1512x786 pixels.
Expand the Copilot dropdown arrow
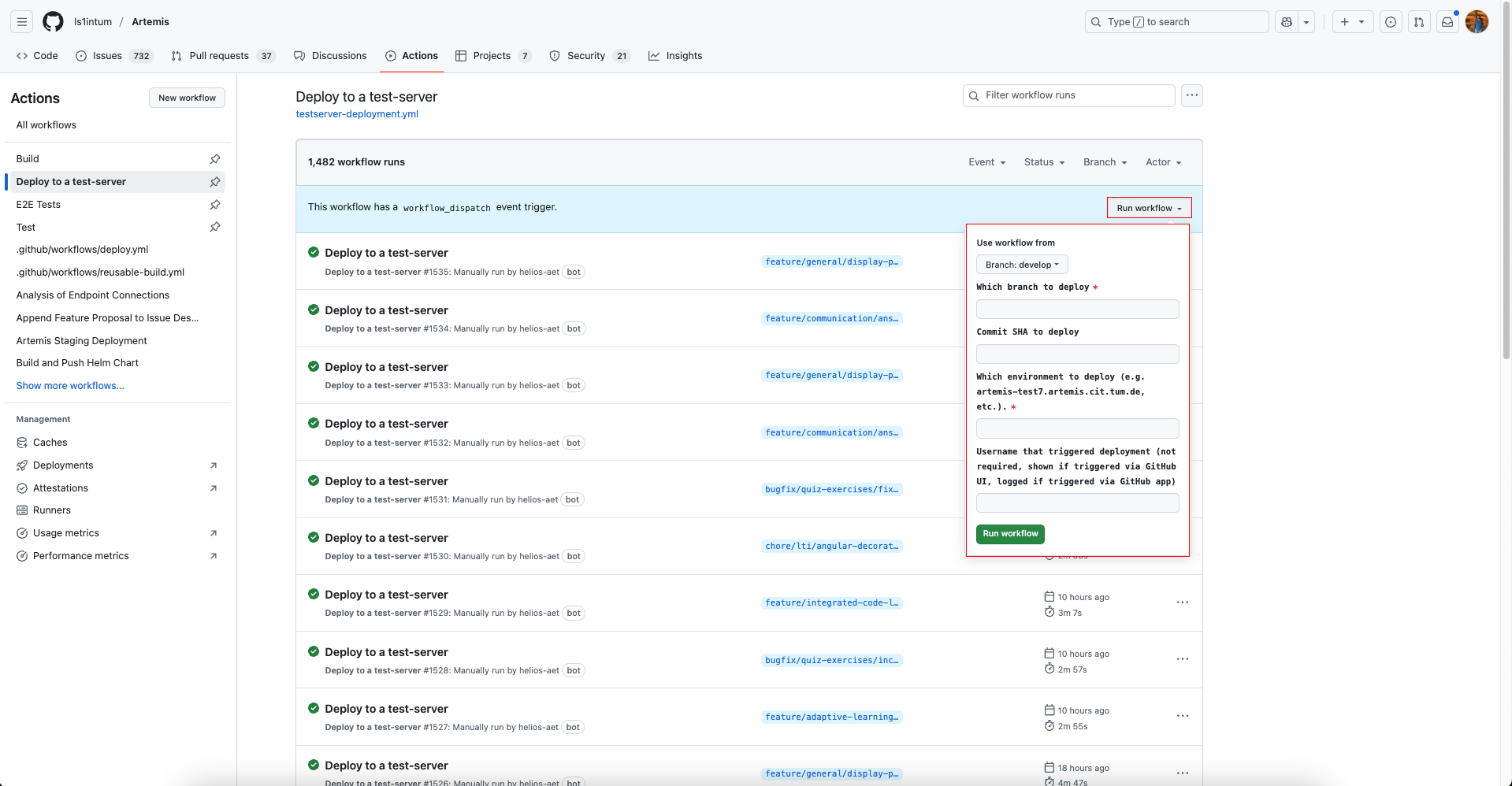pos(1306,22)
